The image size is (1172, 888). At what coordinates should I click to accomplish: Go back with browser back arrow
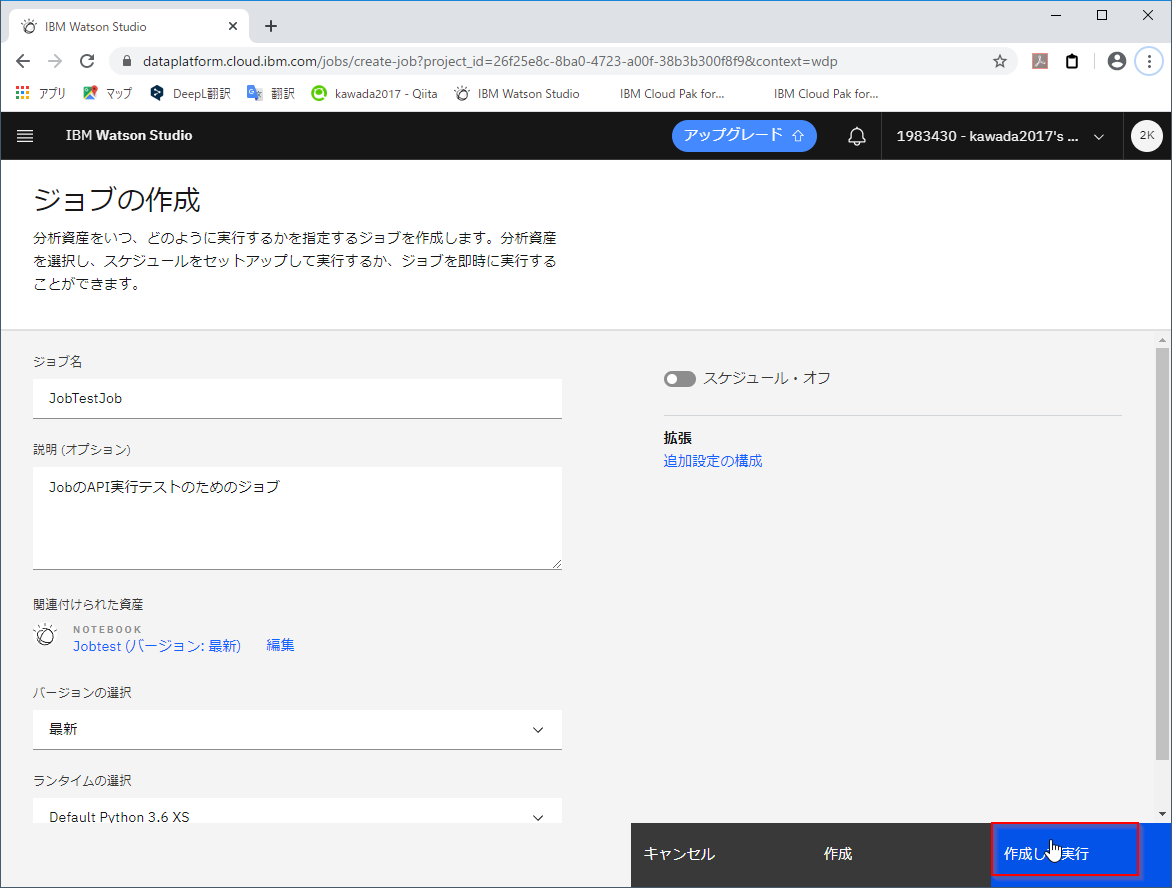[x=23, y=61]
